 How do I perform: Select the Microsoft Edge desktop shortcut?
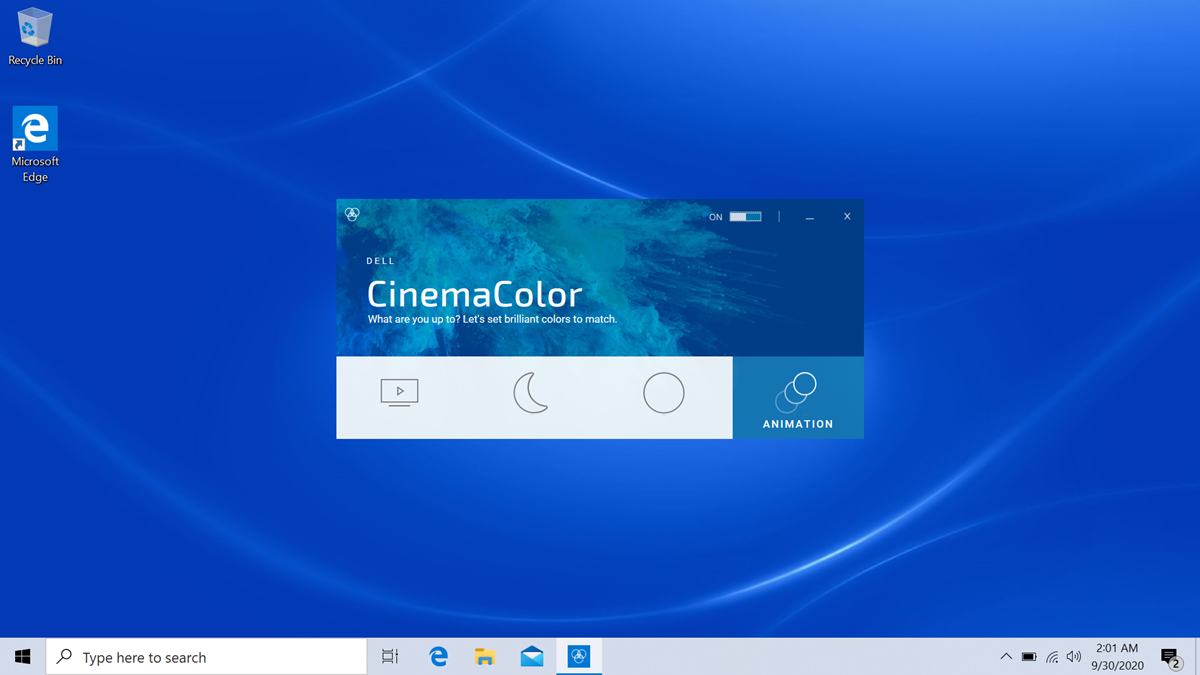[x=35, y=145]
